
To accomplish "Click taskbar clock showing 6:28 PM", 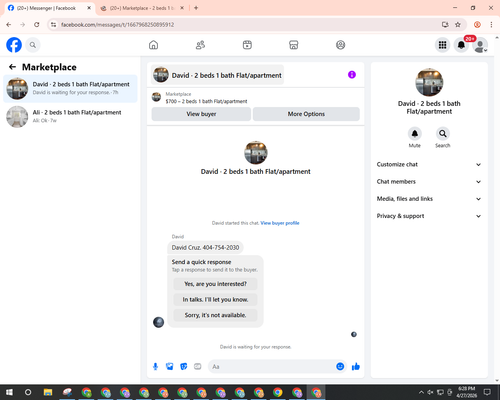I will click(x=466, y=392).
